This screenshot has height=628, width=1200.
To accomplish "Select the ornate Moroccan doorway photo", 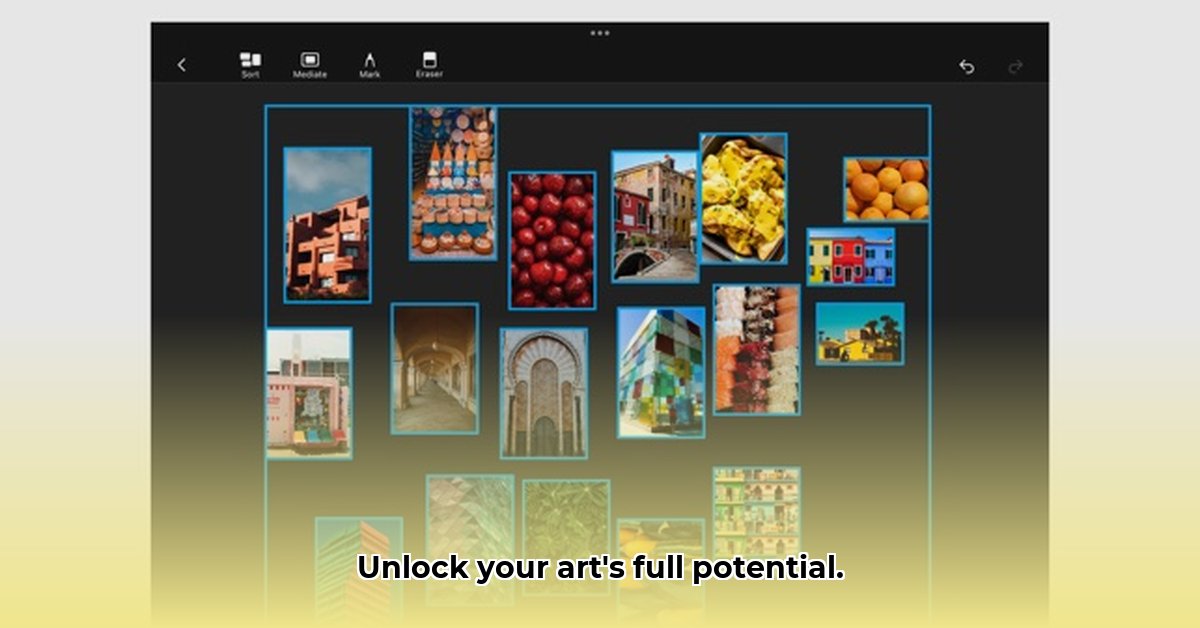I will click(544, 393).
